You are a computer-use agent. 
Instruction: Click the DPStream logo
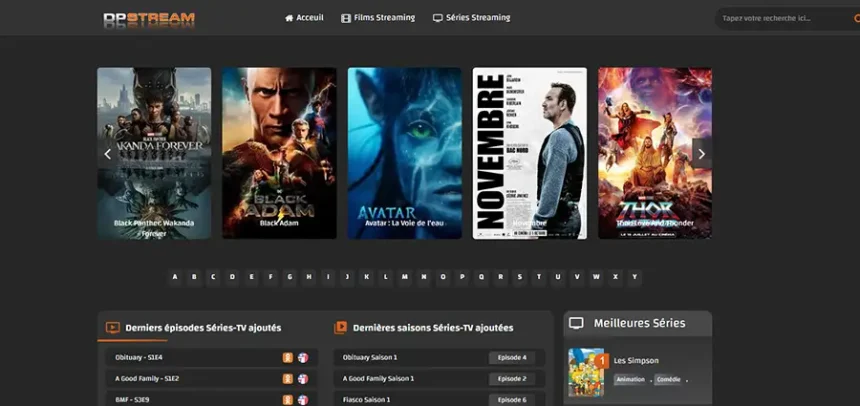149,20
